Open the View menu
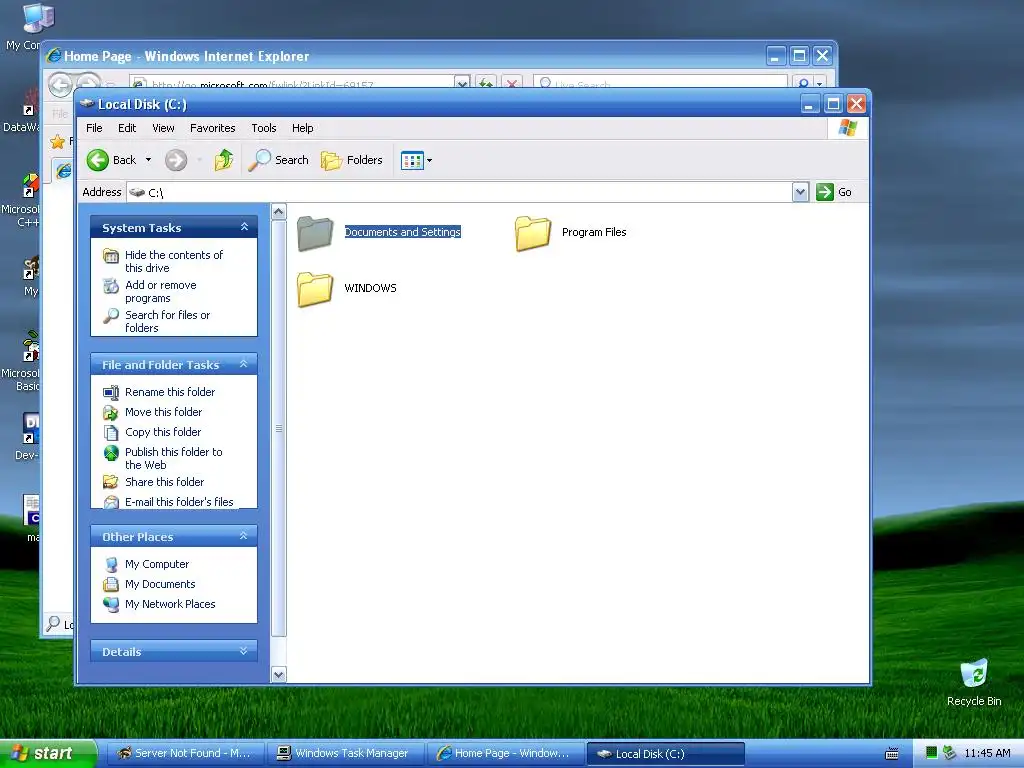 pyautogui.click(x=163, y=128)
